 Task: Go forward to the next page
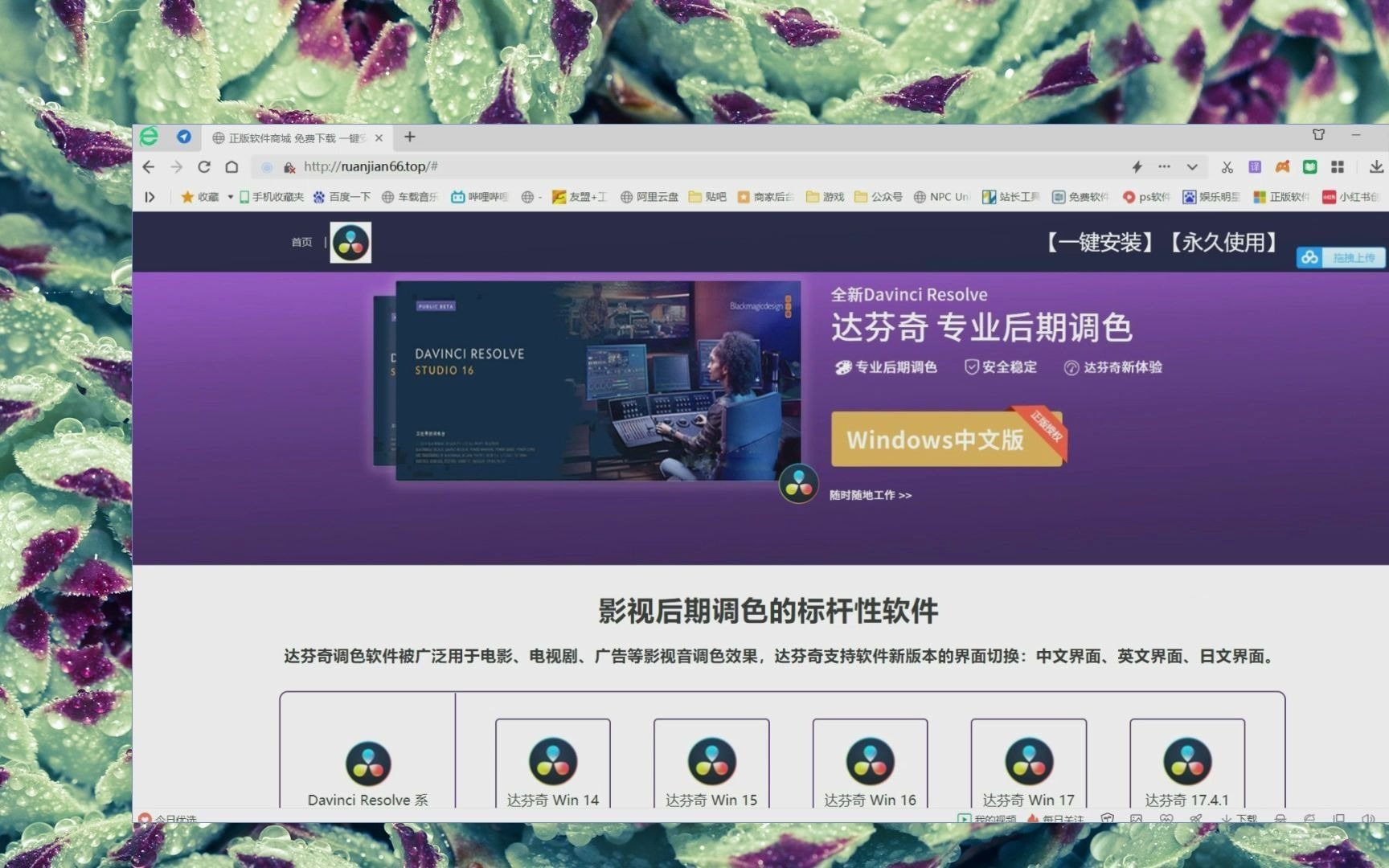(177, 167)
